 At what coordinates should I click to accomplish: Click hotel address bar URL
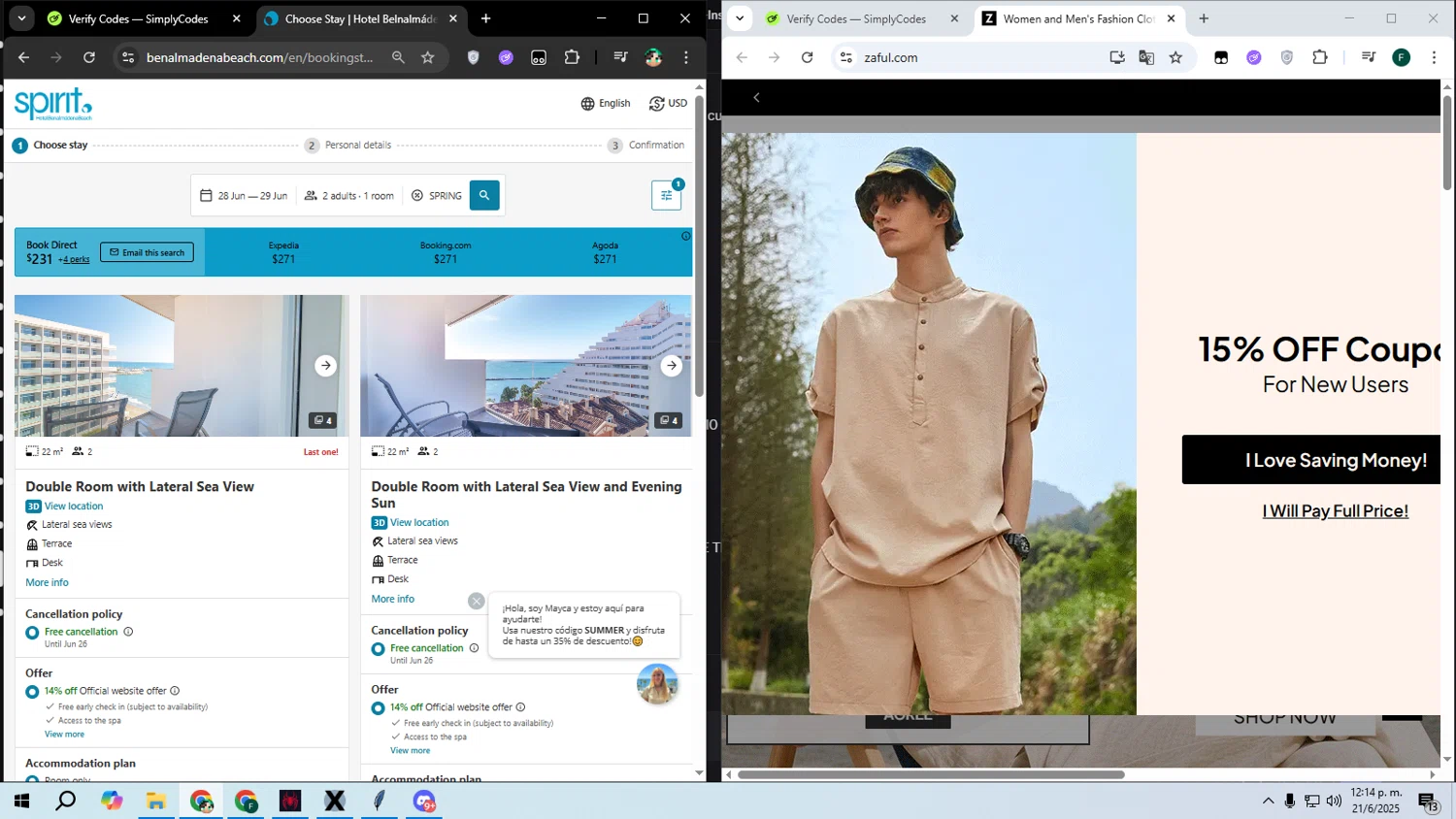[x=260, y=57]
